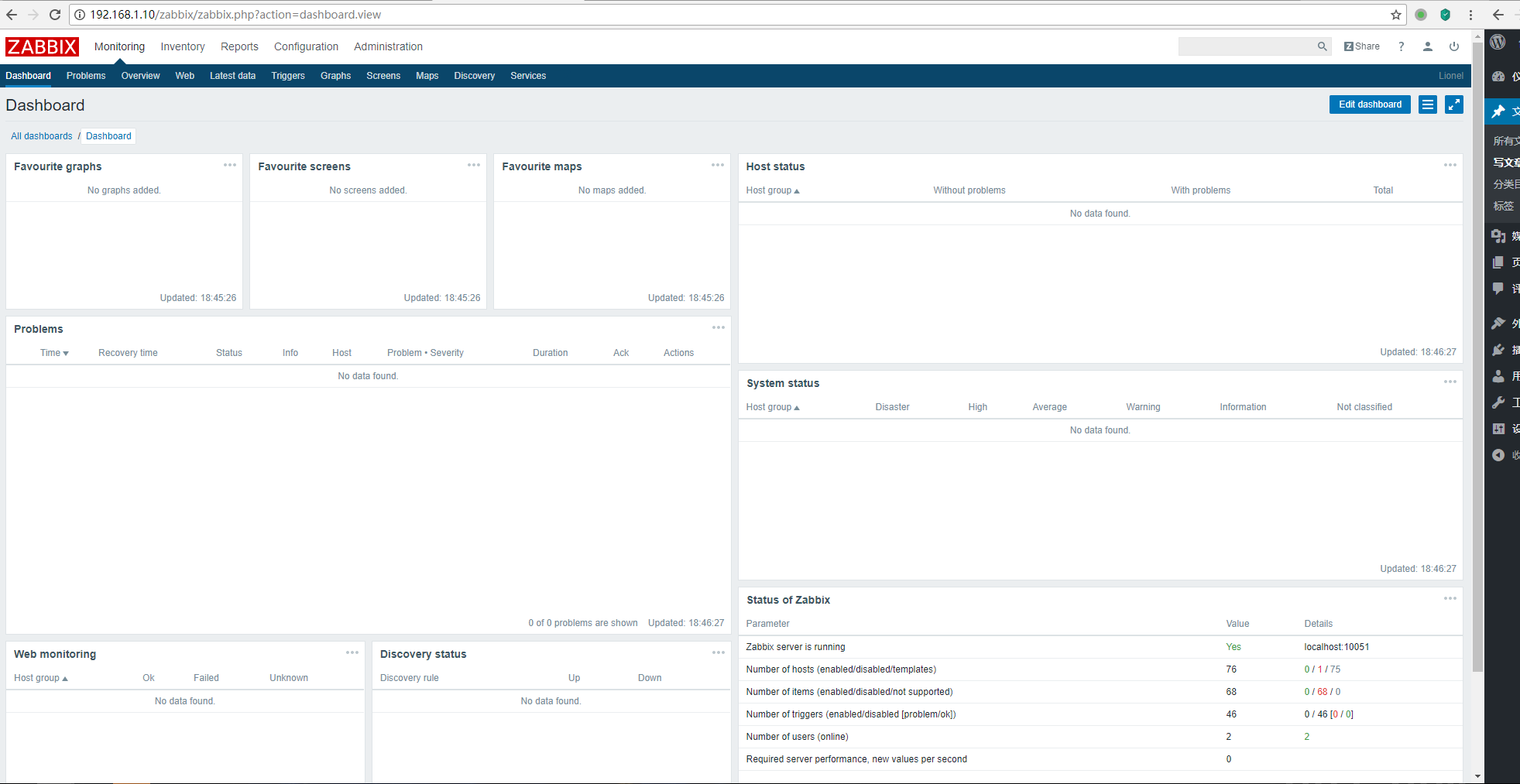
Task: Click the search magnifier icon
Action: (1322, 46)
